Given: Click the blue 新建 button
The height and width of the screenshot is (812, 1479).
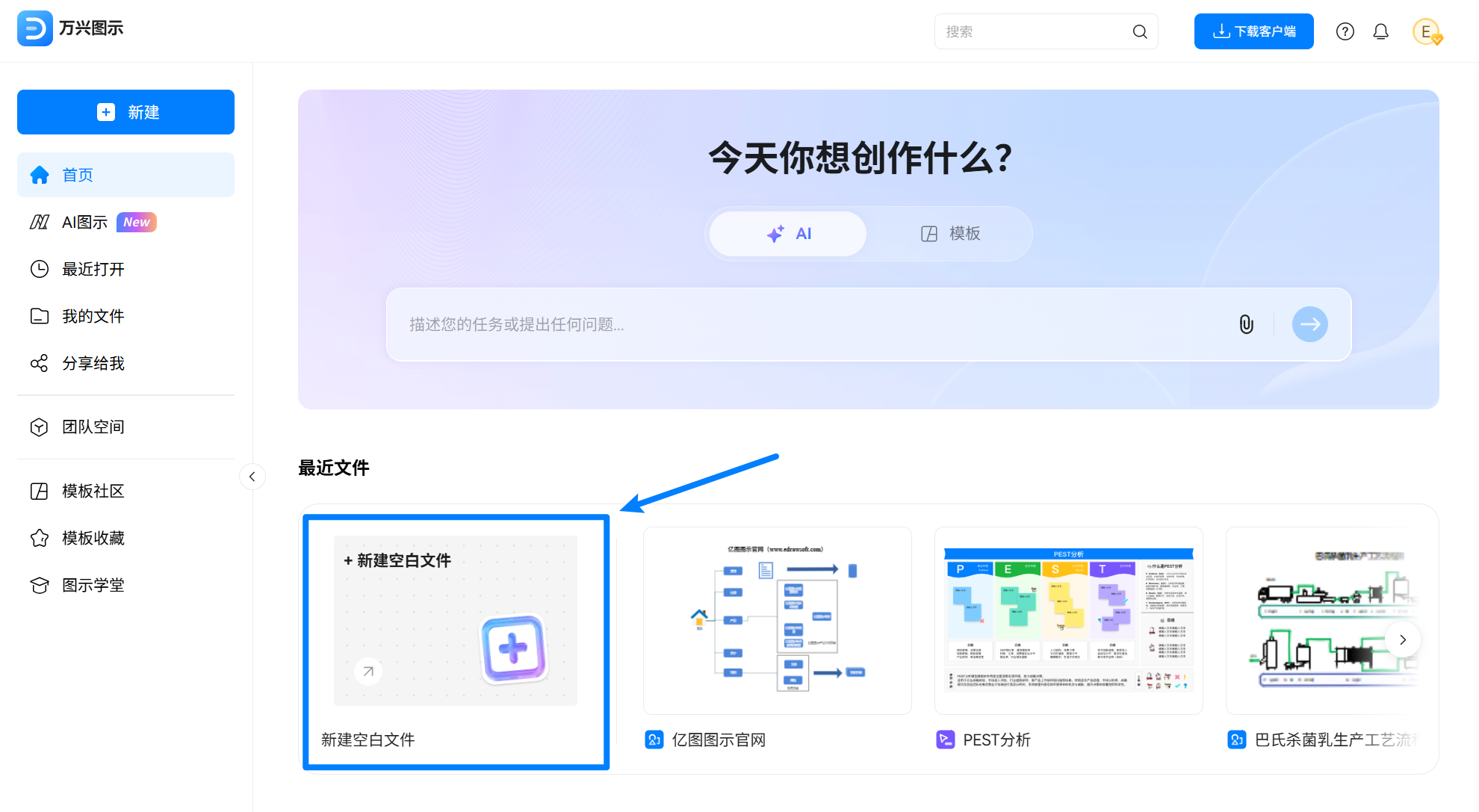Looking at the screenshot, I should pos(125,112).
